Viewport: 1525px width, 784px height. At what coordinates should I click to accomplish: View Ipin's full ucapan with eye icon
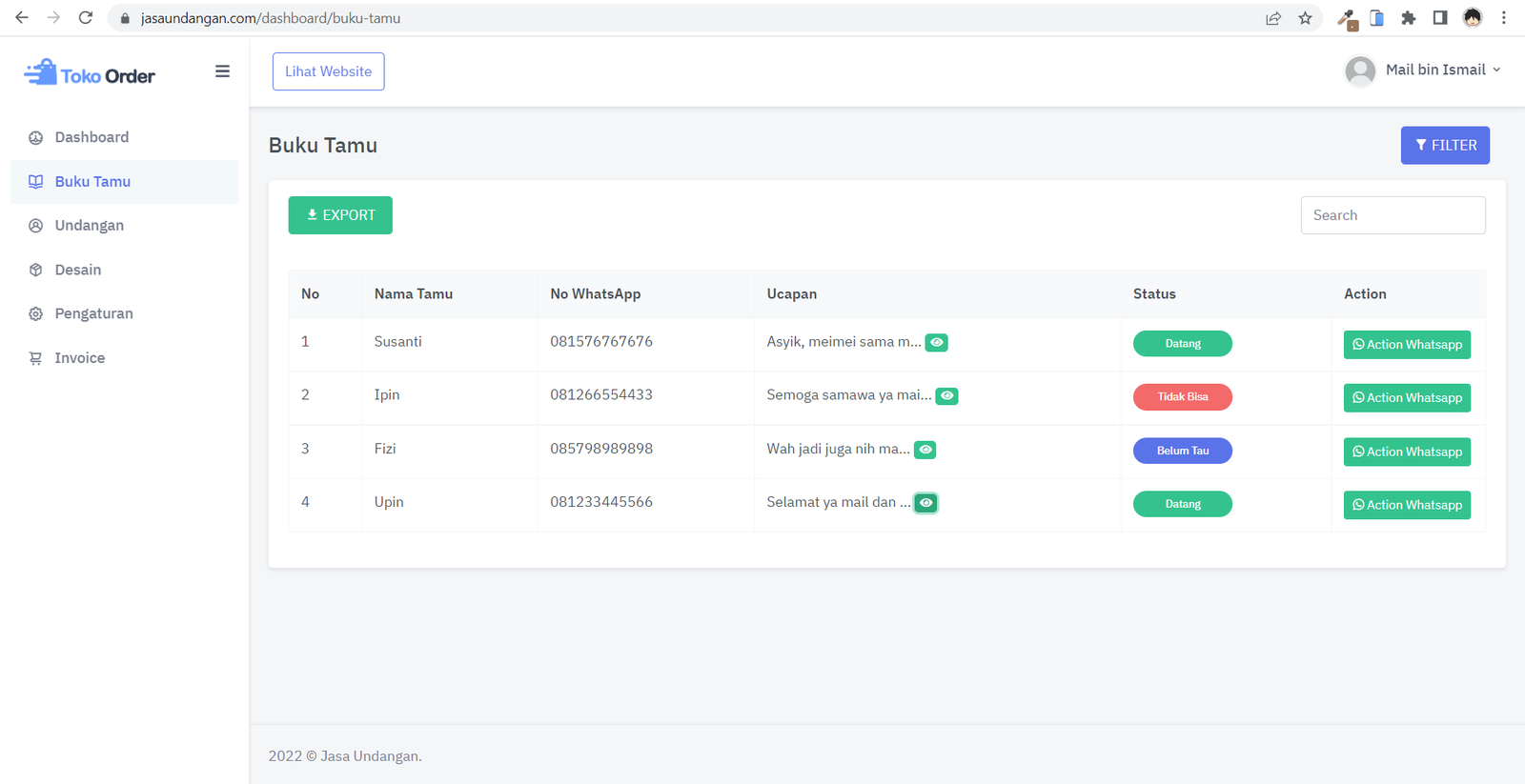(947, 396)
